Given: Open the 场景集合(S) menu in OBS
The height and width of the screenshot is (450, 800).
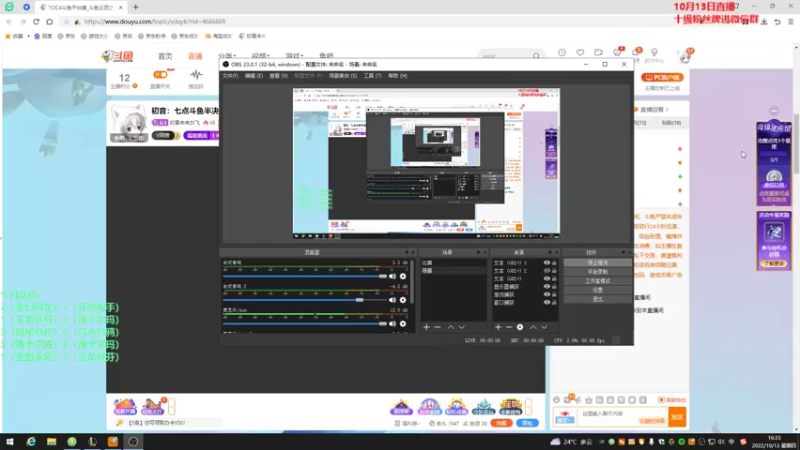Looking at the screenshot, I should click(343, 76).
